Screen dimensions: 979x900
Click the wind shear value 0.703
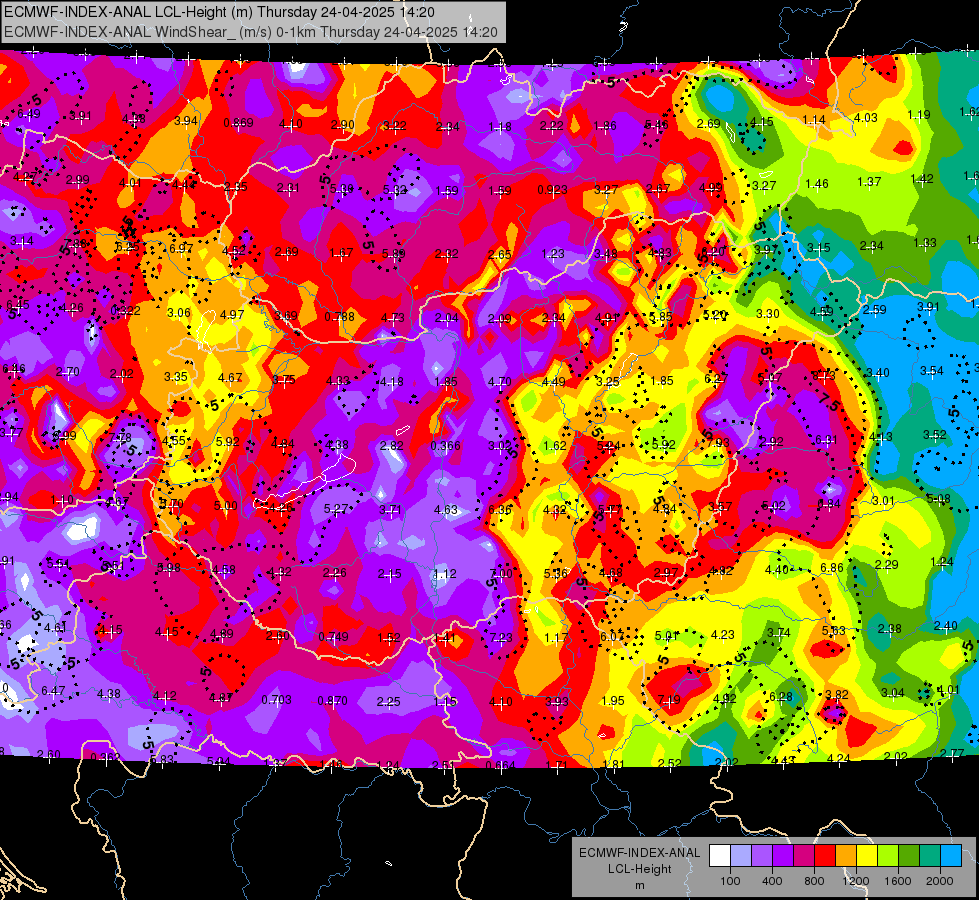click(276, 700)
